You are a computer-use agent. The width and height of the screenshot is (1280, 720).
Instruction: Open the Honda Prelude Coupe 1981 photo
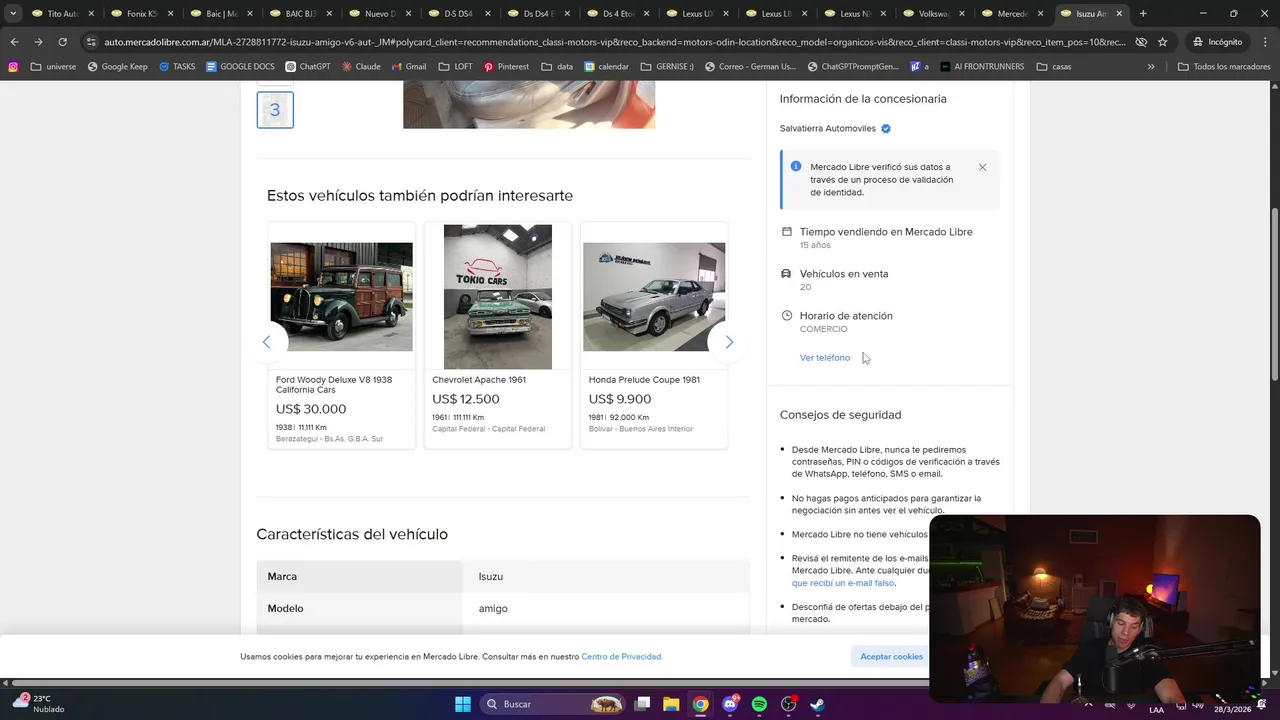point(654,297)
